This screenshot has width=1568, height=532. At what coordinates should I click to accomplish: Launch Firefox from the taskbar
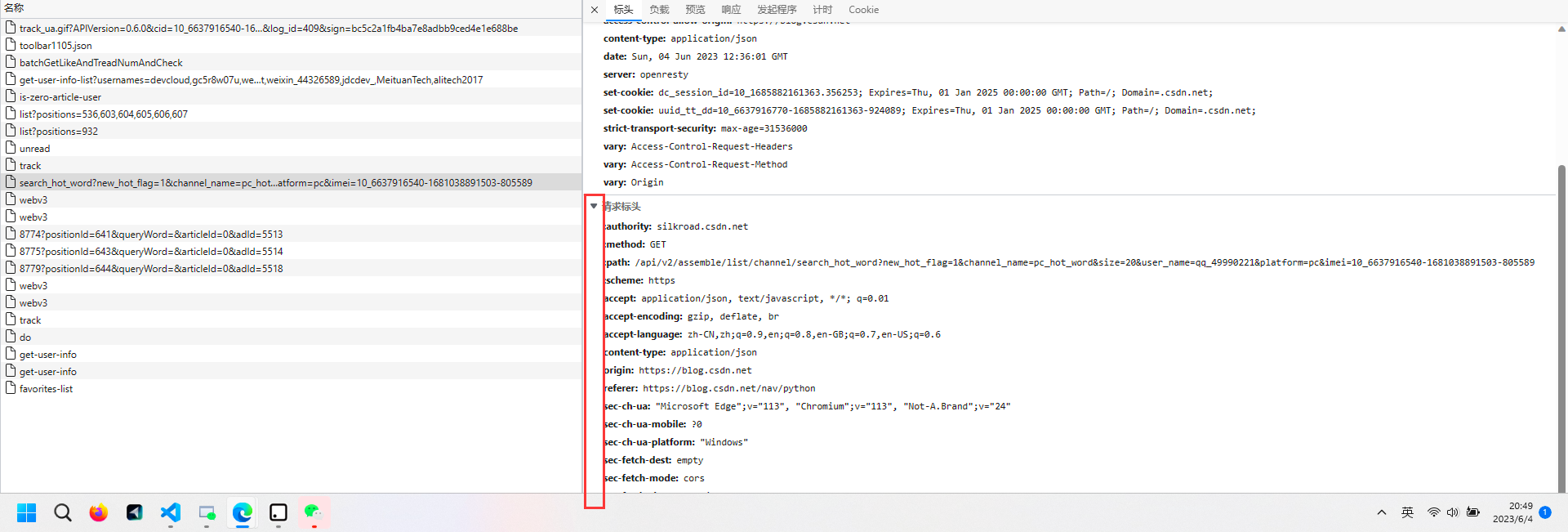coord(98,512)
